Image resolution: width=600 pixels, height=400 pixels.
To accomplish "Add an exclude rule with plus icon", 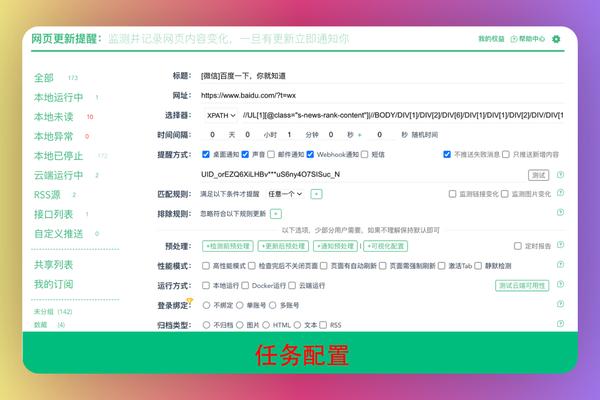I will click(276, 214).
